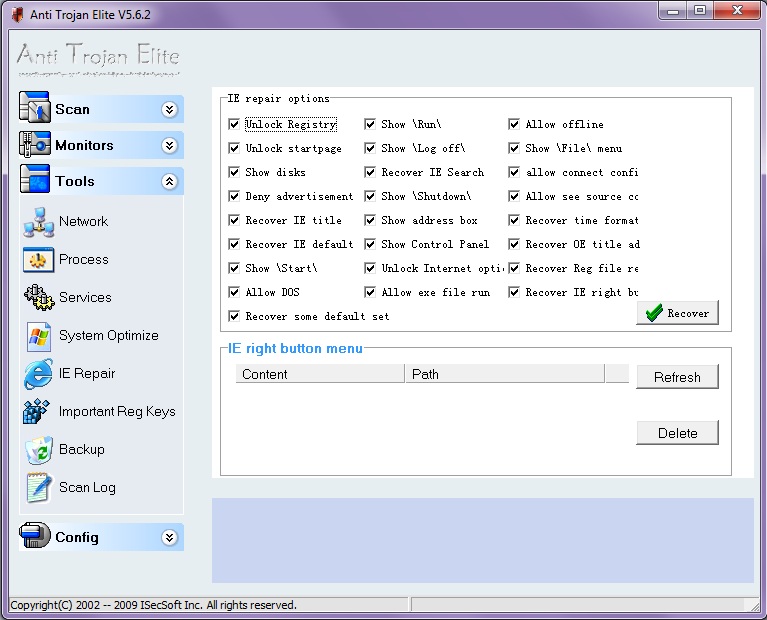
Task: Collapse the Tools section chevron
Action: [169, 182]
